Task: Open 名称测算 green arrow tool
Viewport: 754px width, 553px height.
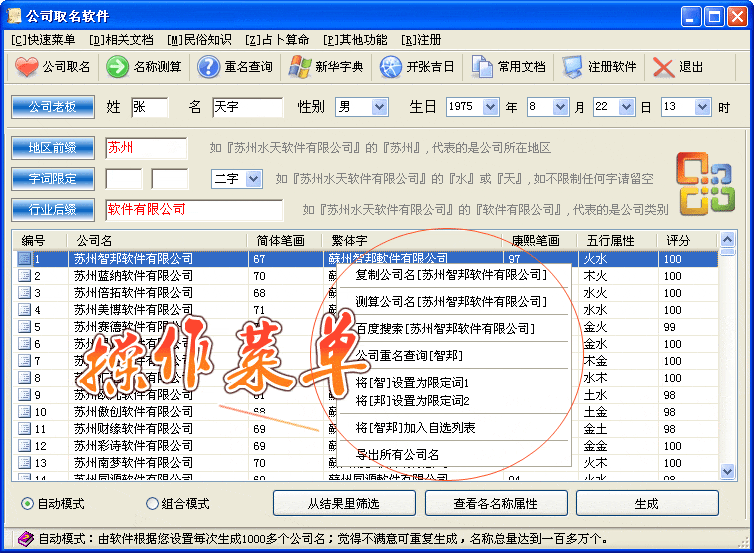Action: click(x=117, y=67)
